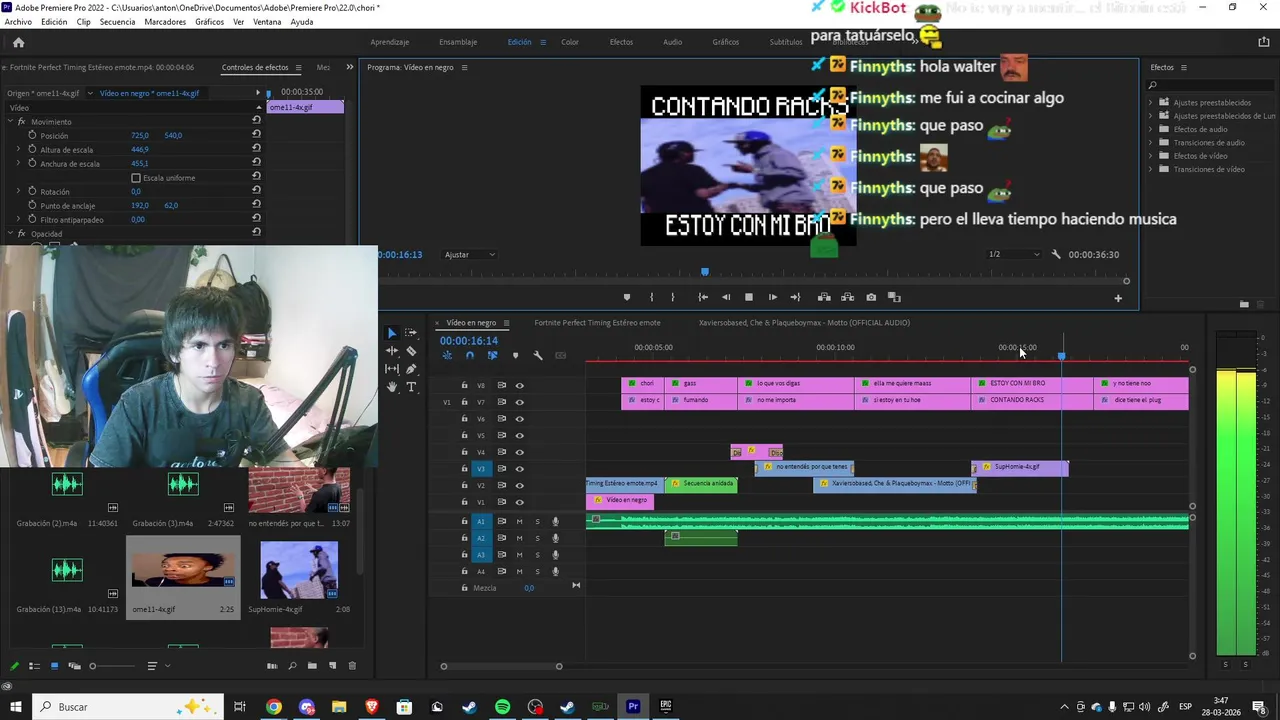Select the Slip tool
This screenshot has width=1280, height=720.
(392, 369)
